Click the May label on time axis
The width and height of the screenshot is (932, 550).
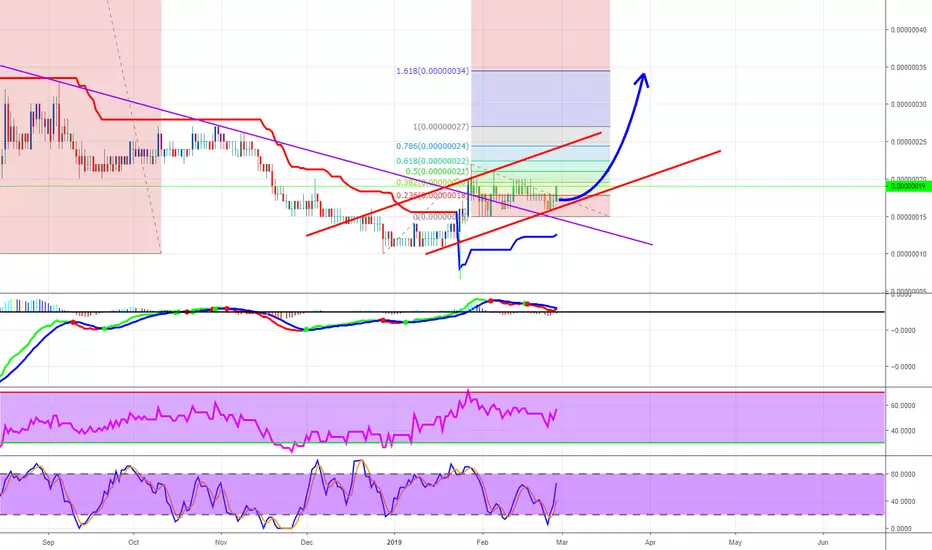coord(735,542)
